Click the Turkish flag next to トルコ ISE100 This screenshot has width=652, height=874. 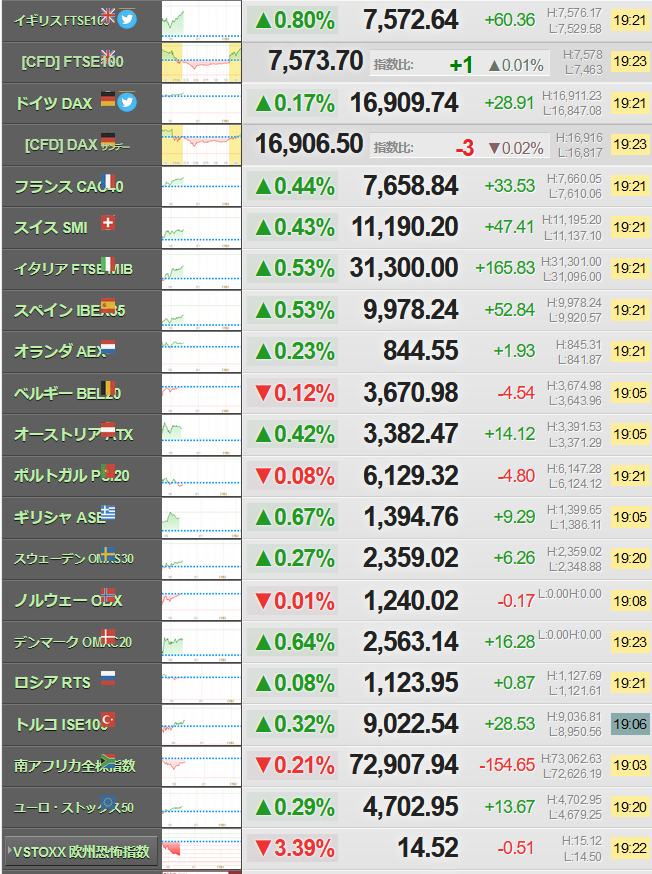click(108, 720)
